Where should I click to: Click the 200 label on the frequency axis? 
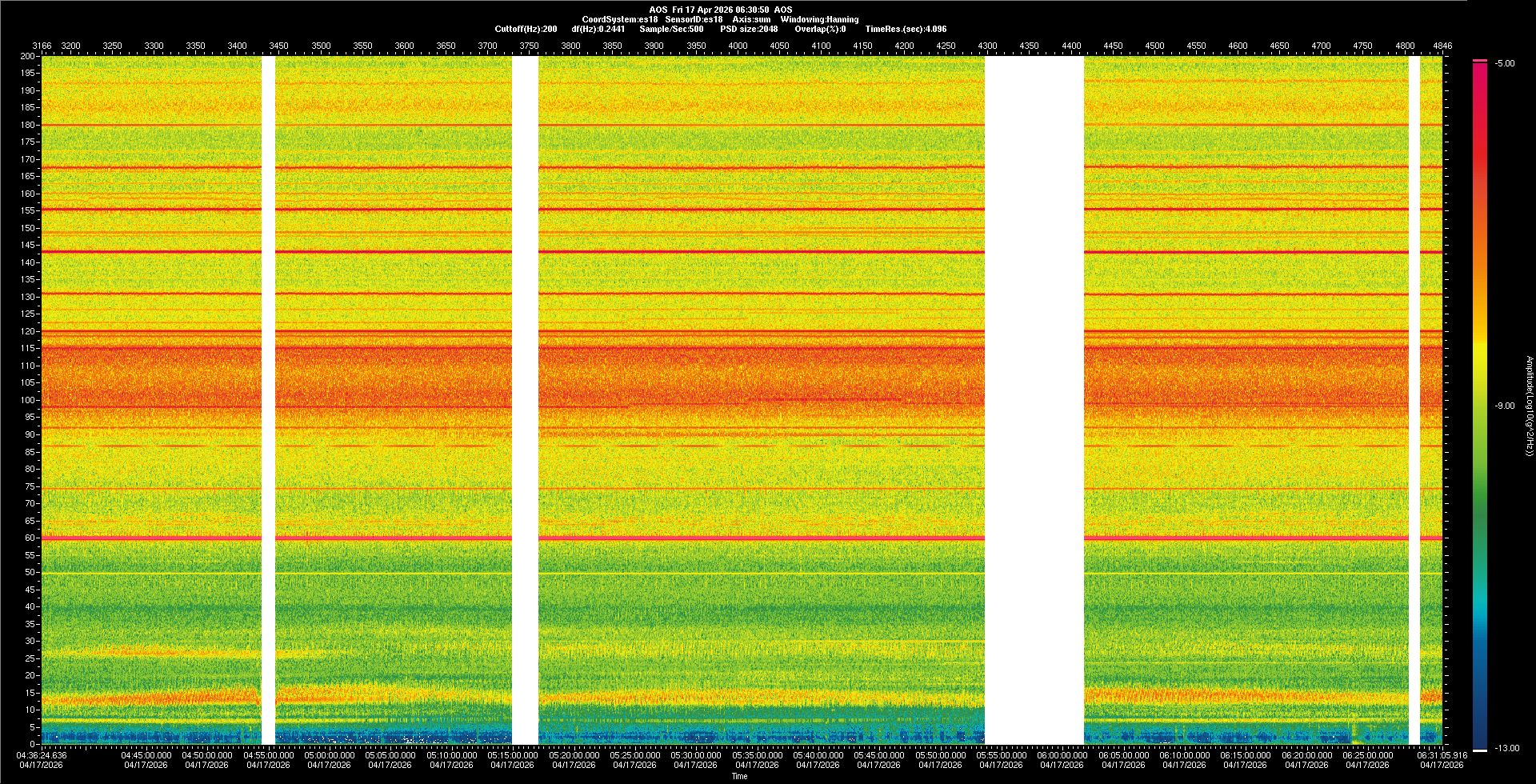(x=27, y=57)
